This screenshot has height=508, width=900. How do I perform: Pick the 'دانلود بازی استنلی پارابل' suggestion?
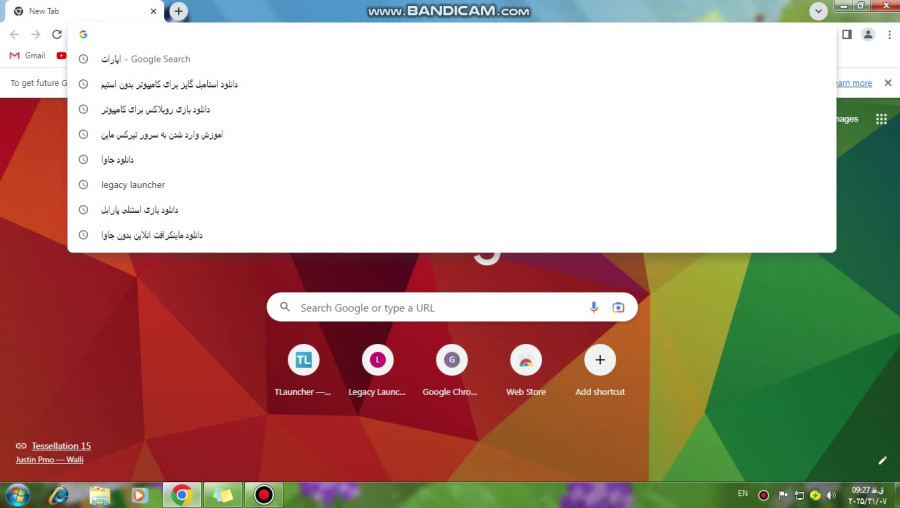click(x=452, y=210)
